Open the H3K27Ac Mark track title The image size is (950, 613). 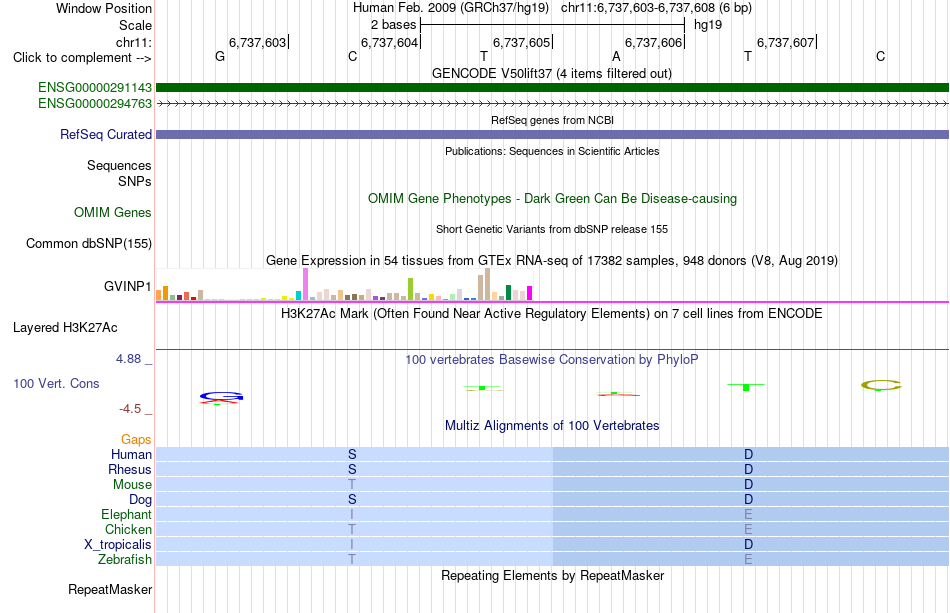552,314
